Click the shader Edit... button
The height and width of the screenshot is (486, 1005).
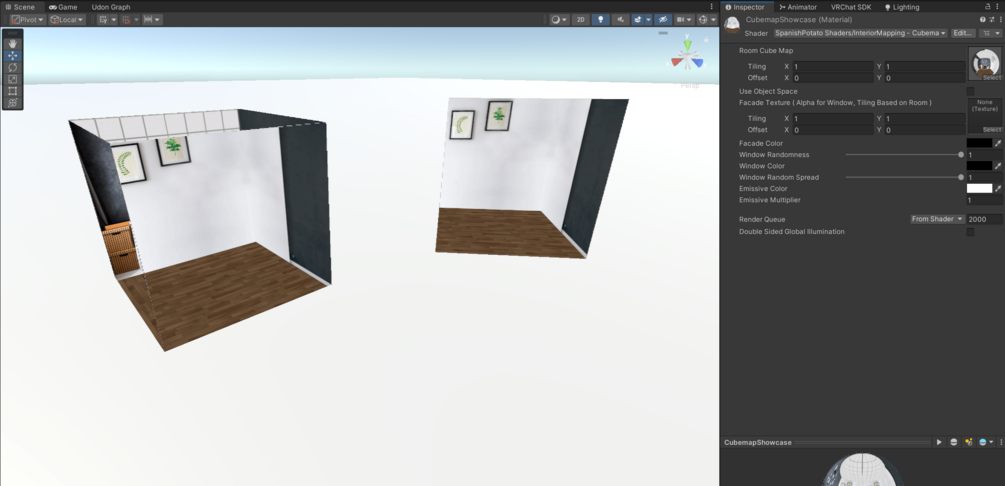pos(963,33)
